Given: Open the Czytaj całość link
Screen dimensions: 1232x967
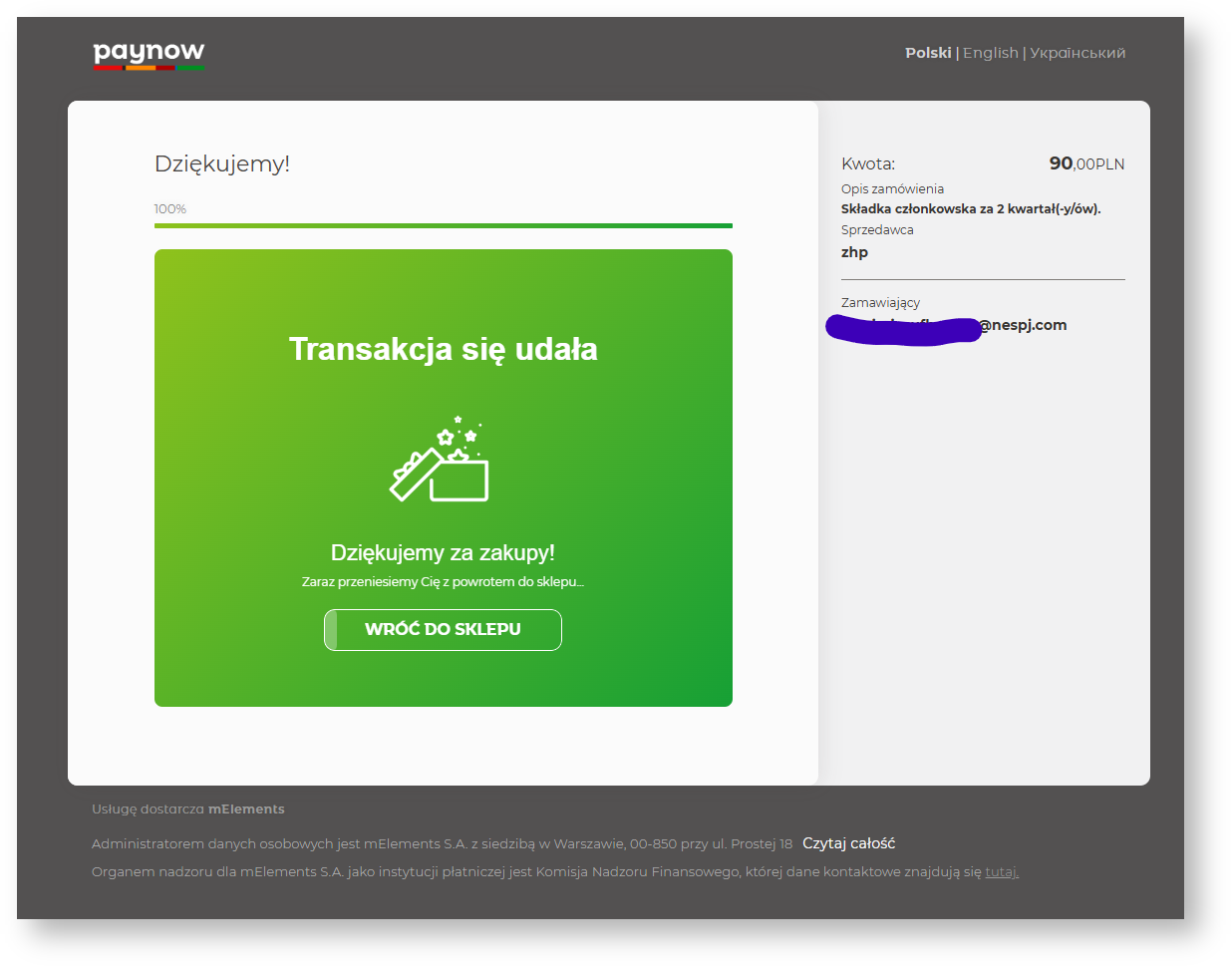Looking at the screenshot, I should coord(848,843).
